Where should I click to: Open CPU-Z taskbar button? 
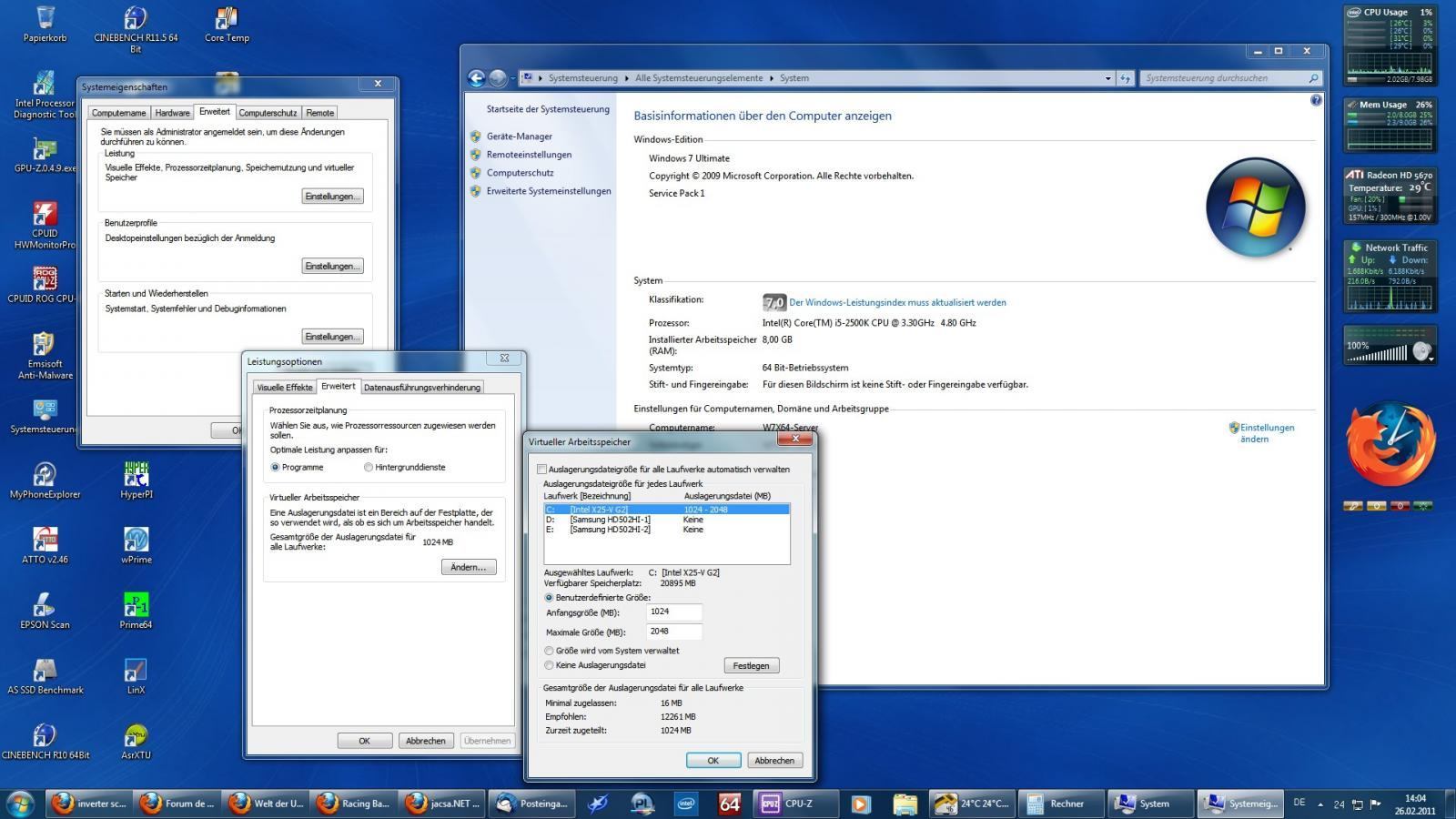coord(798,804)
